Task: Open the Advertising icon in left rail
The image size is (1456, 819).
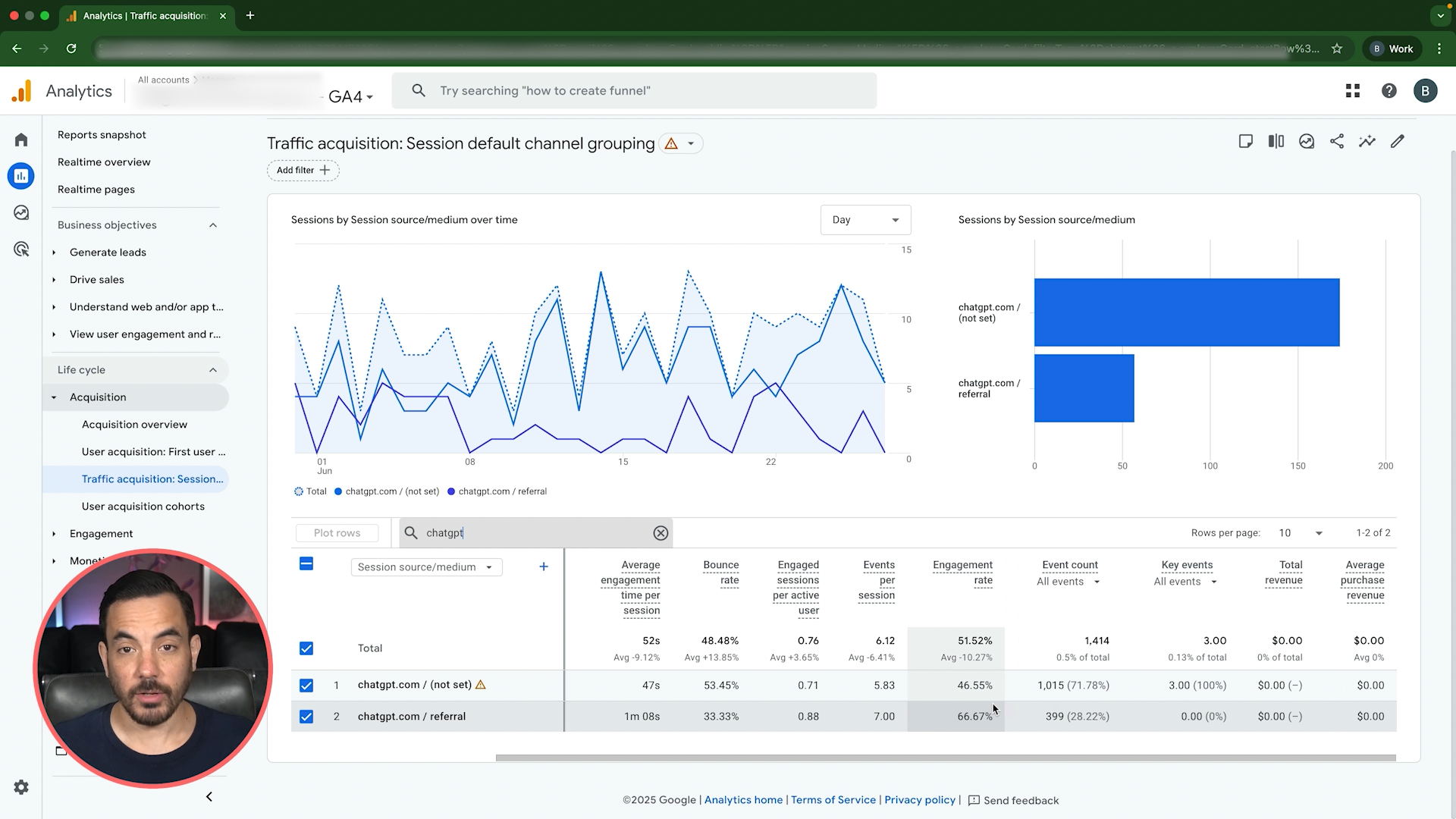Action: tap(21, 249)
